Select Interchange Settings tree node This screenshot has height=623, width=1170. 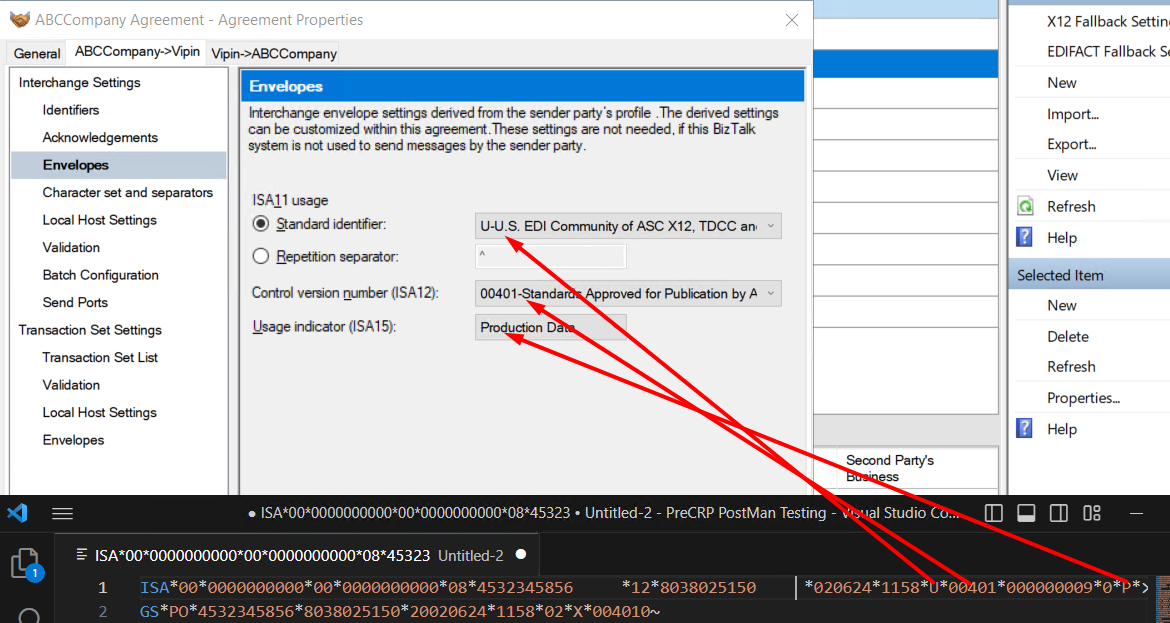click(79, 82)
